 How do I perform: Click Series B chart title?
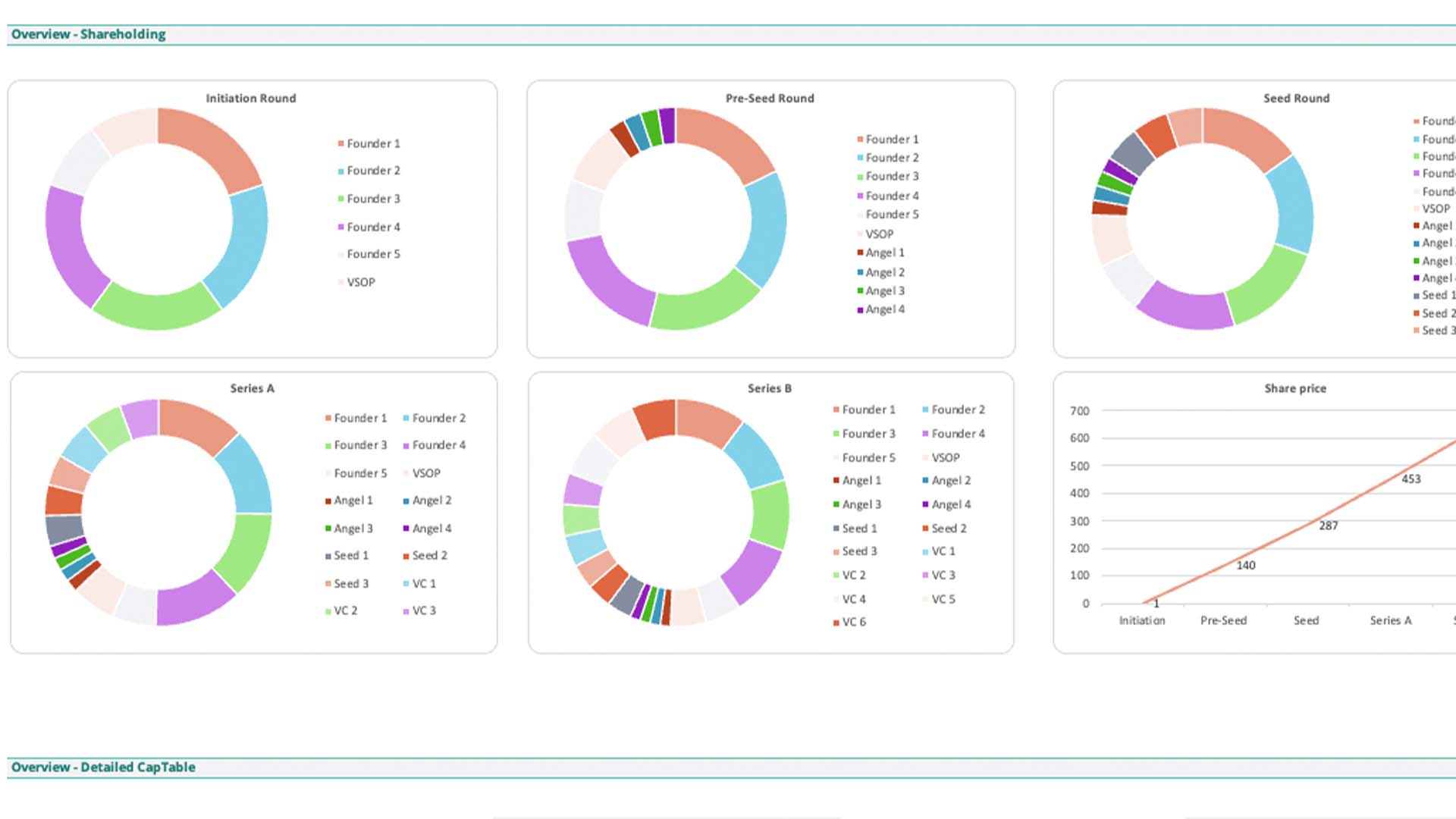coord(769,388)
